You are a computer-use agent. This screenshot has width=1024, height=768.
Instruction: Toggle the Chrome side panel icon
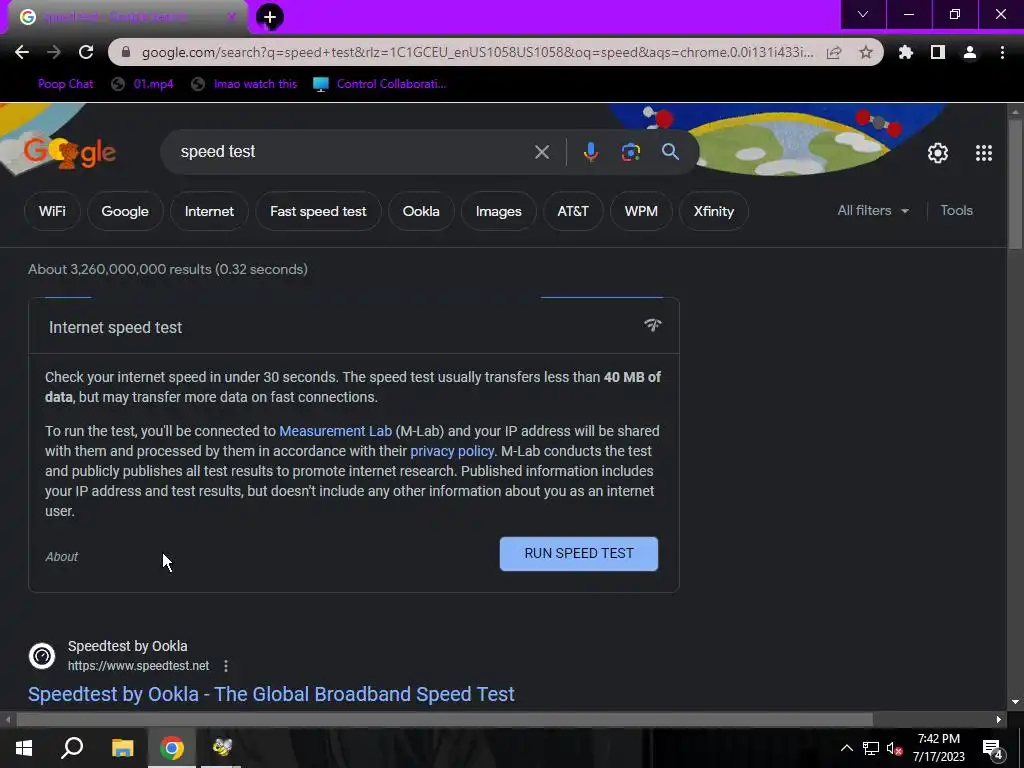[938, 52]
